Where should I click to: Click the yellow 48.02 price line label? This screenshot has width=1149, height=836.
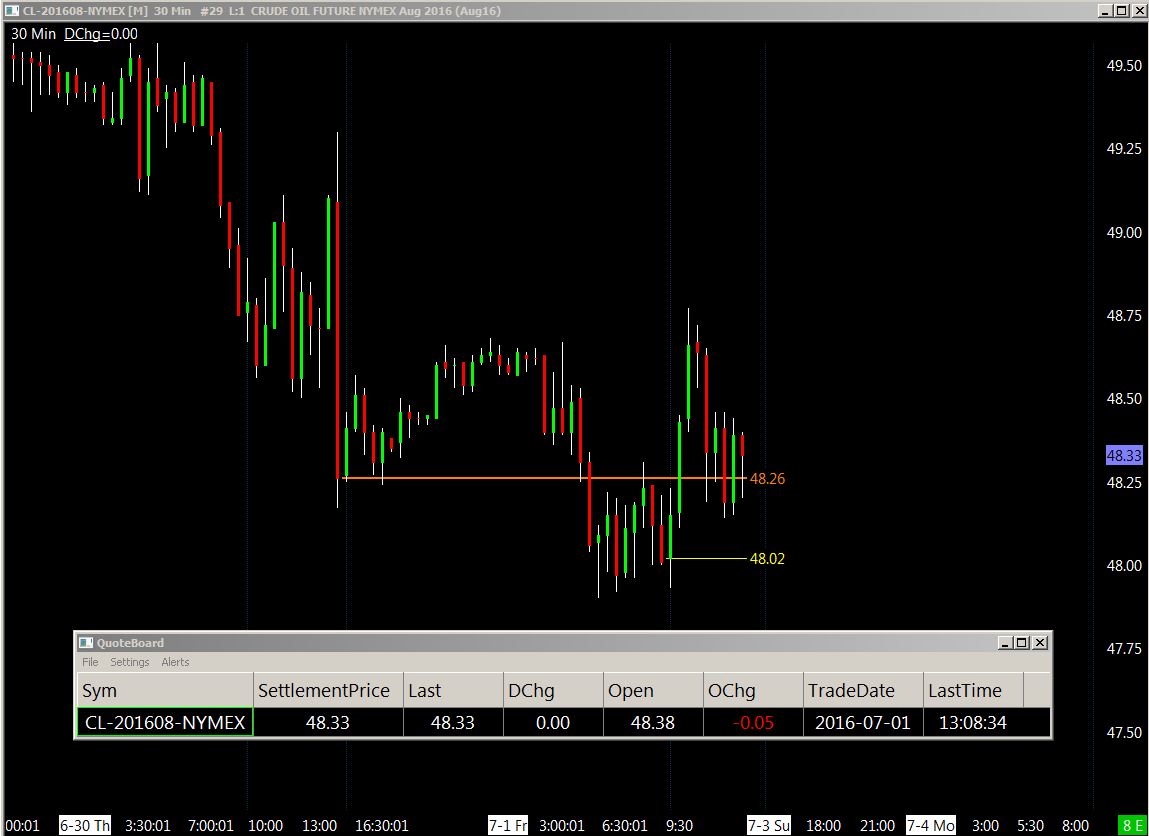click(767, 558)
